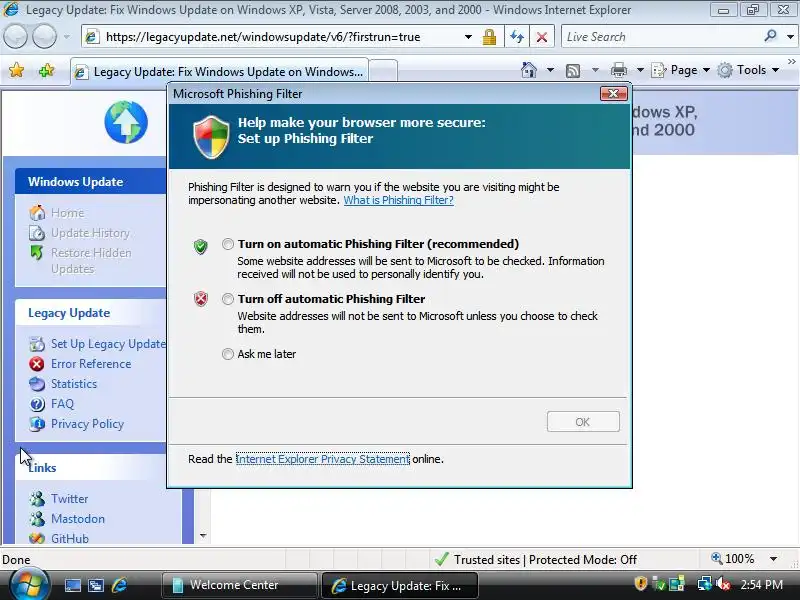Click the Live Search input box
Viewport: 800px width, 600px height.
[662, 37]
